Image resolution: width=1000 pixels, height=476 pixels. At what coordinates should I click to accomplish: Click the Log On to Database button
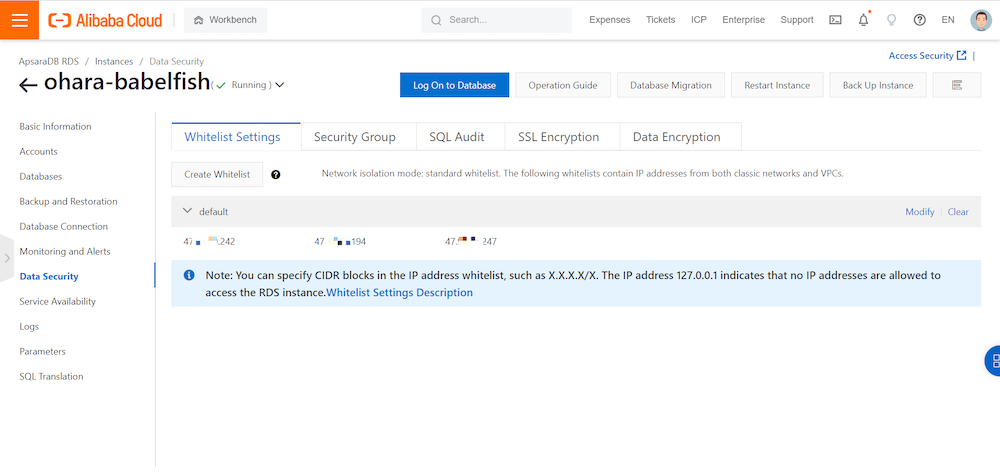click(454, 85)
